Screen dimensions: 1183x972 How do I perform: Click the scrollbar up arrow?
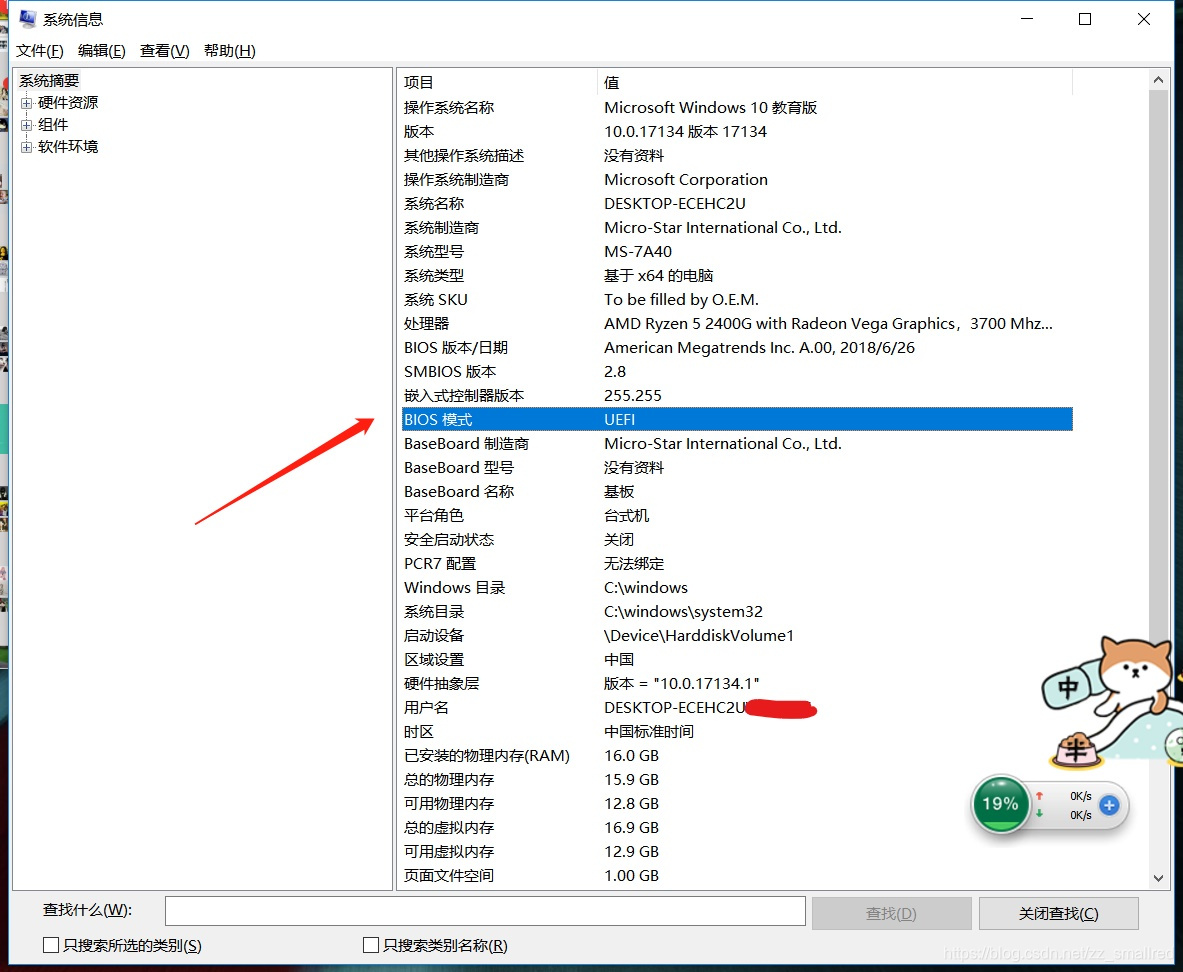[x=1158, y=79]
